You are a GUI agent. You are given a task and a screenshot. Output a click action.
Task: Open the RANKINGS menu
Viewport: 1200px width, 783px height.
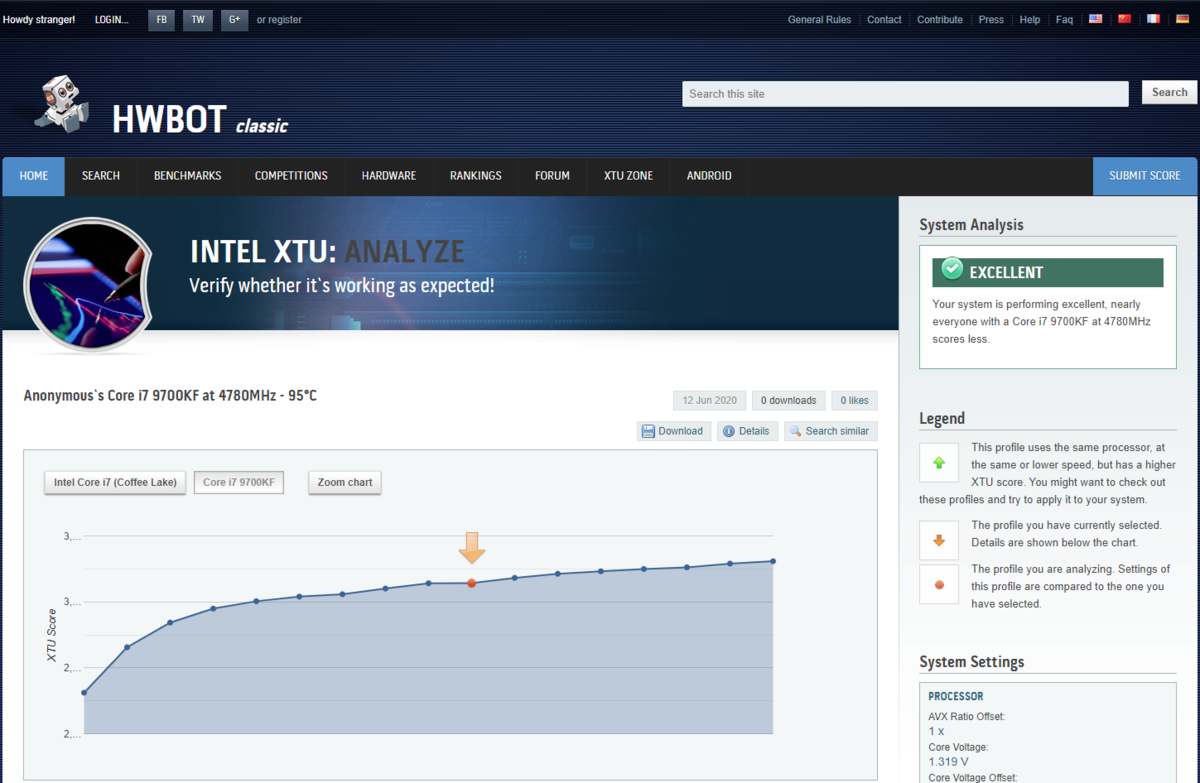point(476,176)
